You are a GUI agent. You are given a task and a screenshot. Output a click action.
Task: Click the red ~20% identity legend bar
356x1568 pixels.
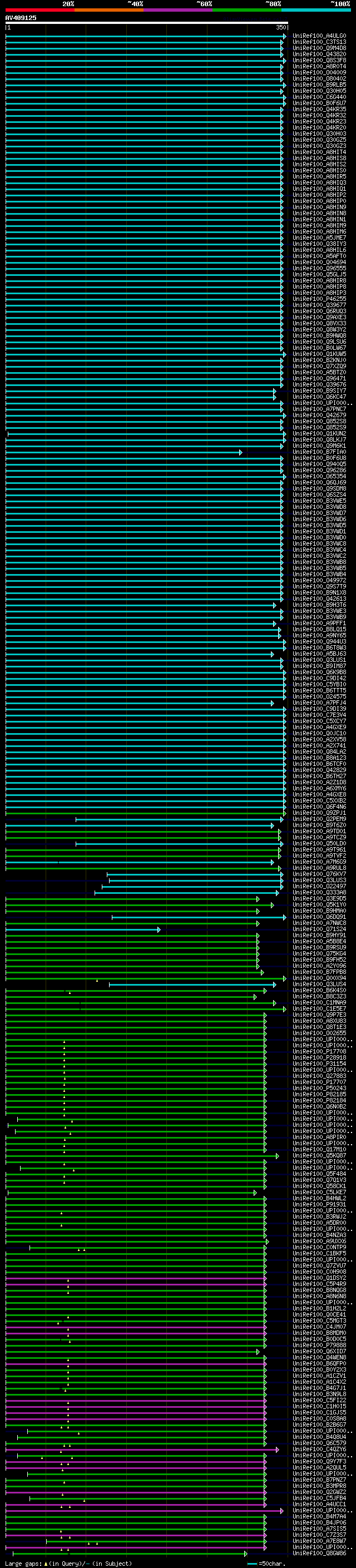(x=39, y=10)
